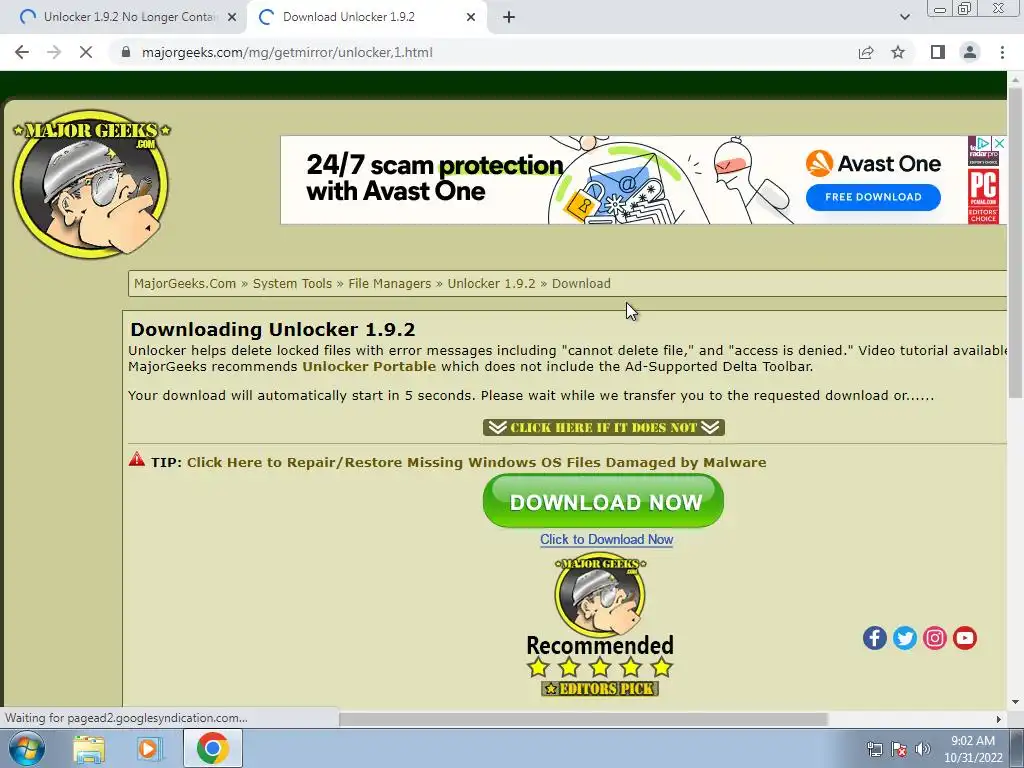This screenshot has width=1024, height=768.
Task: Open a new tab
Action: click(x=509, y=17)
